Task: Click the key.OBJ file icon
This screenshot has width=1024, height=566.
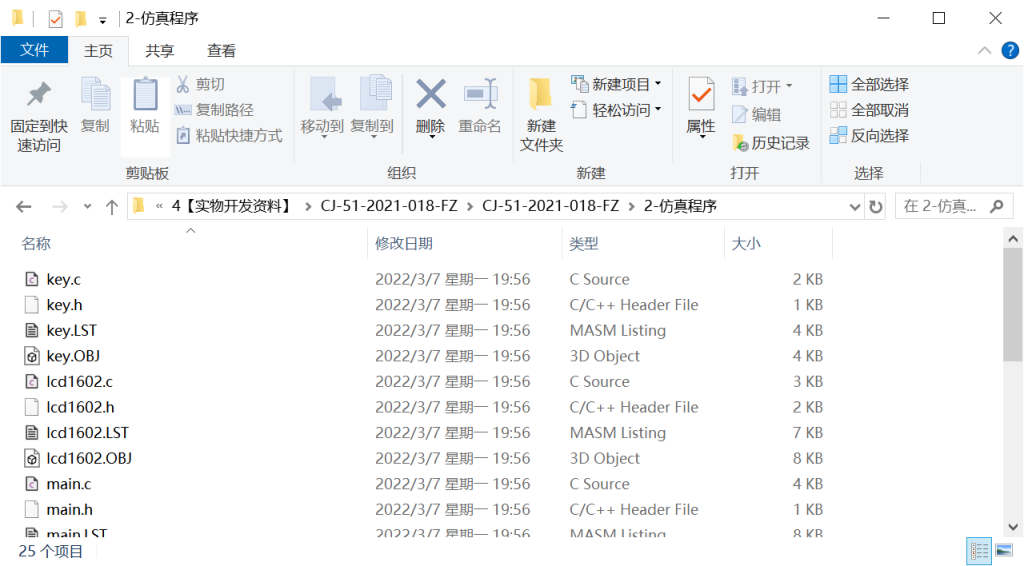Action: 31,356
